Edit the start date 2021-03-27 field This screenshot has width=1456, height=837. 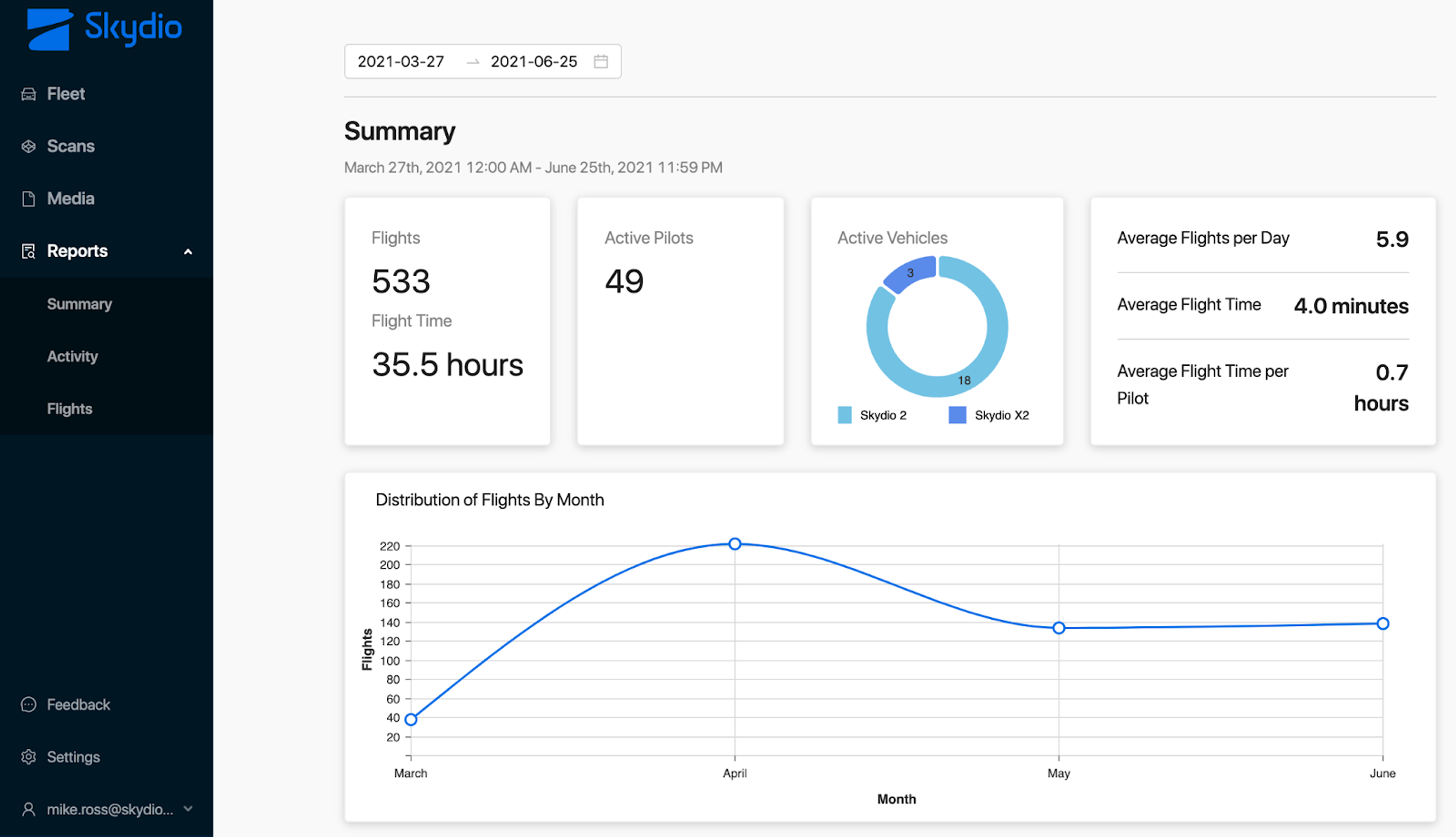point(401,62)
